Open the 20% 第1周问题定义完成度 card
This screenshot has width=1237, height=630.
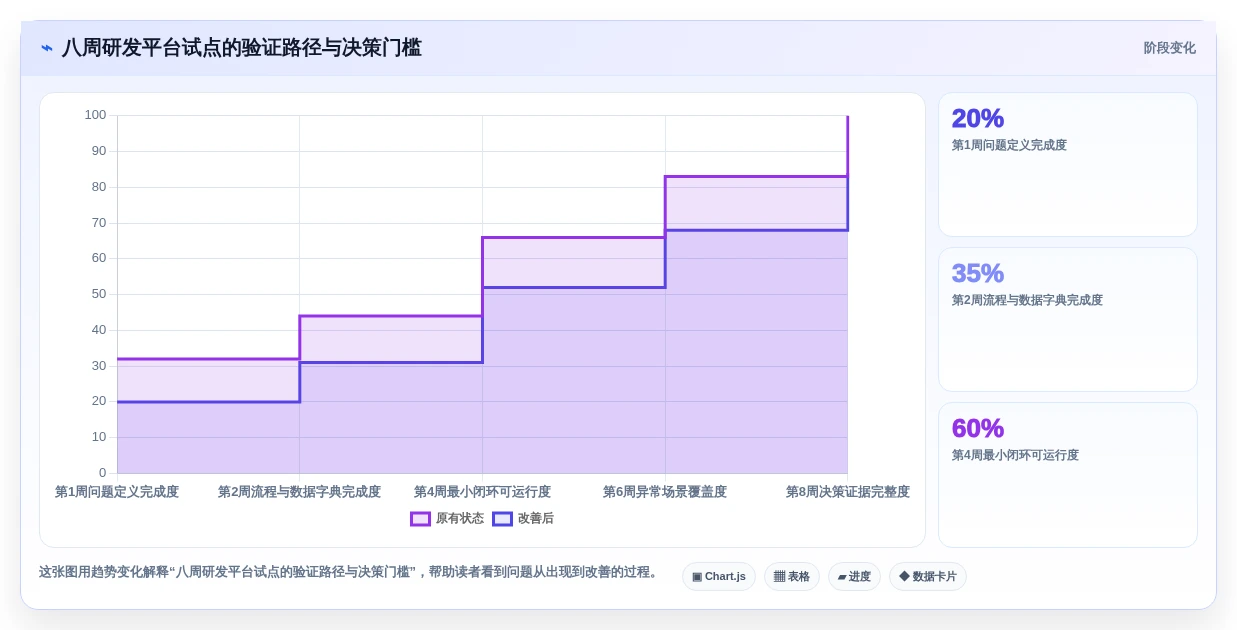pyautogui.click(x=1068, y=165)
